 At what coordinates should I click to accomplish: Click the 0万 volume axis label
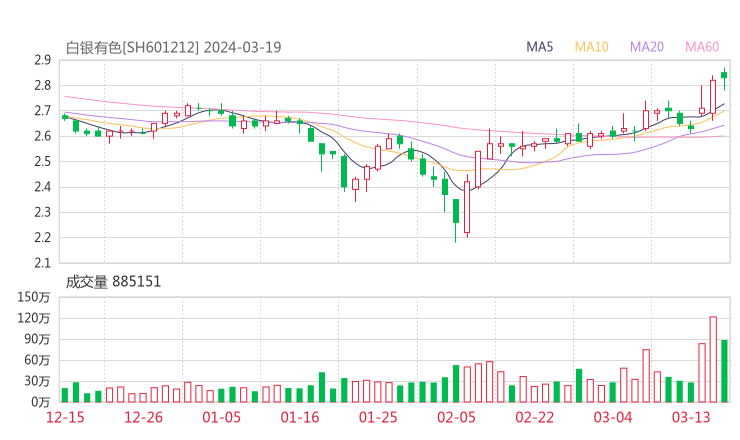coord(41,402)
